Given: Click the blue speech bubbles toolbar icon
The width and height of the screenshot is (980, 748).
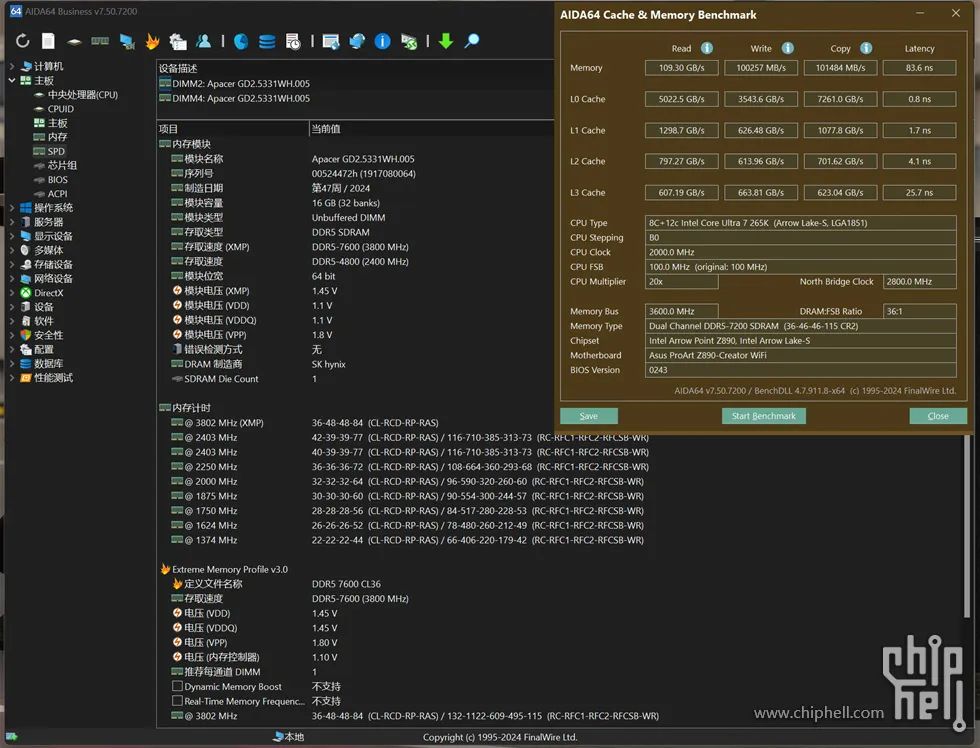Looking at the screenshot, I should point(357,41).
